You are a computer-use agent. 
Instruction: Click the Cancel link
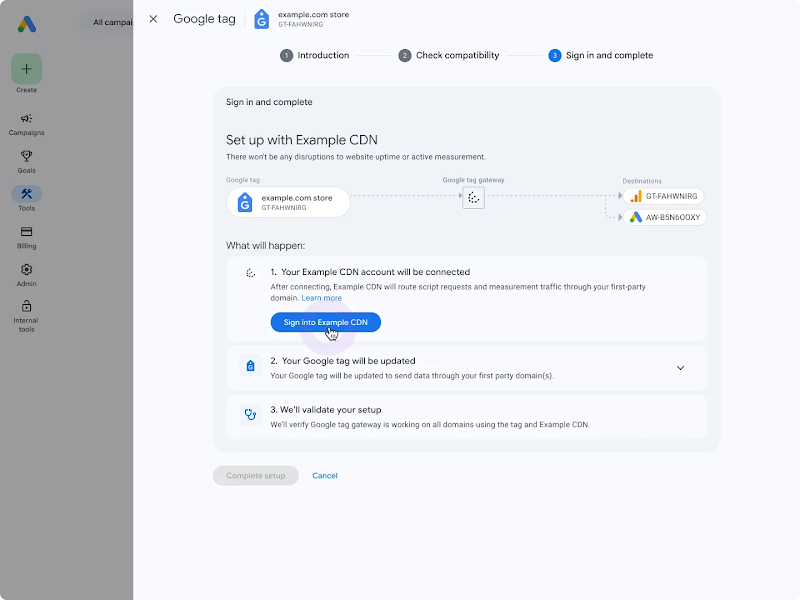[324, 476]
